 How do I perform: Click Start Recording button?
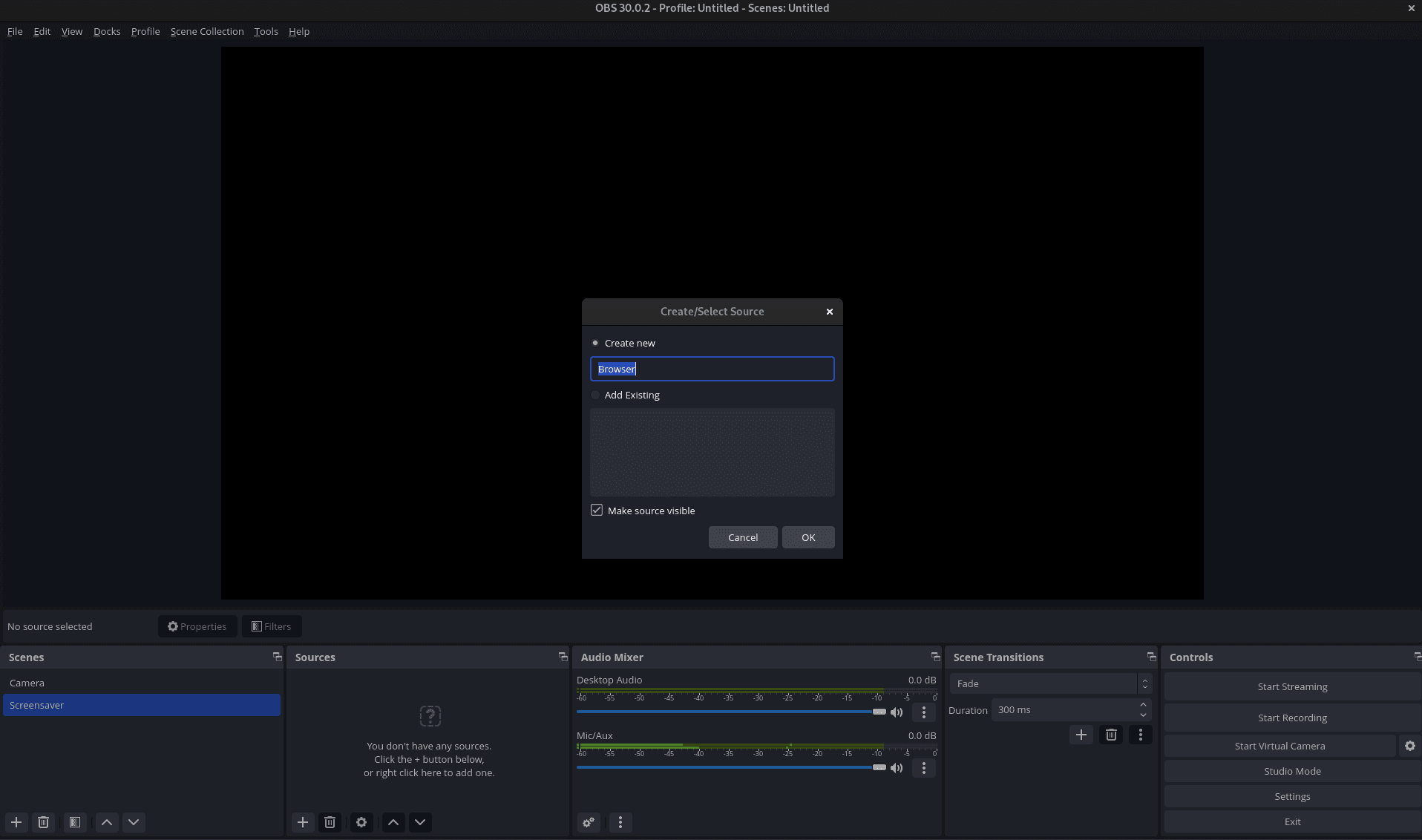[x=1292, y=718]
